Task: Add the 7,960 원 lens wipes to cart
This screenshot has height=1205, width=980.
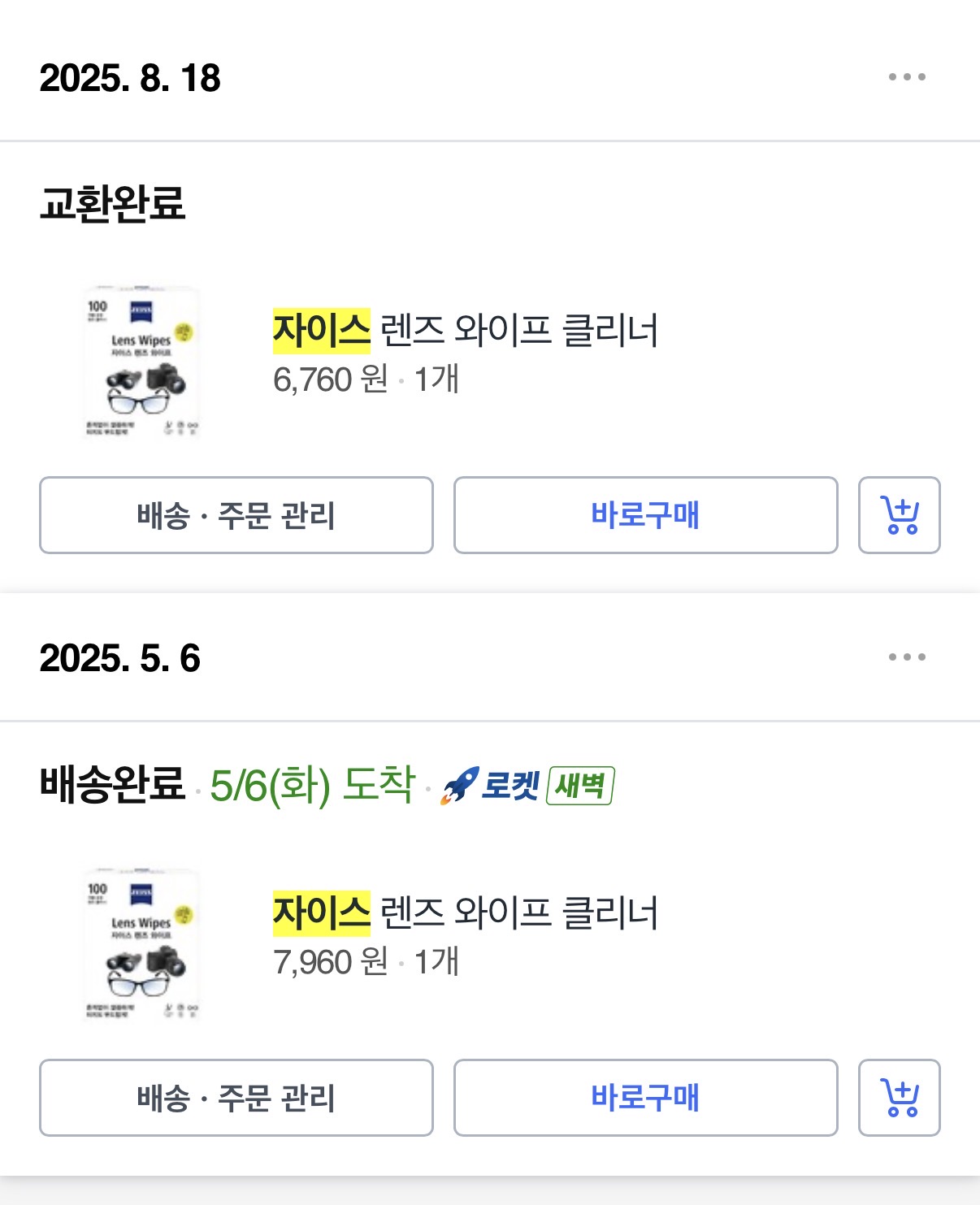Action: [x=899, y=1098]
